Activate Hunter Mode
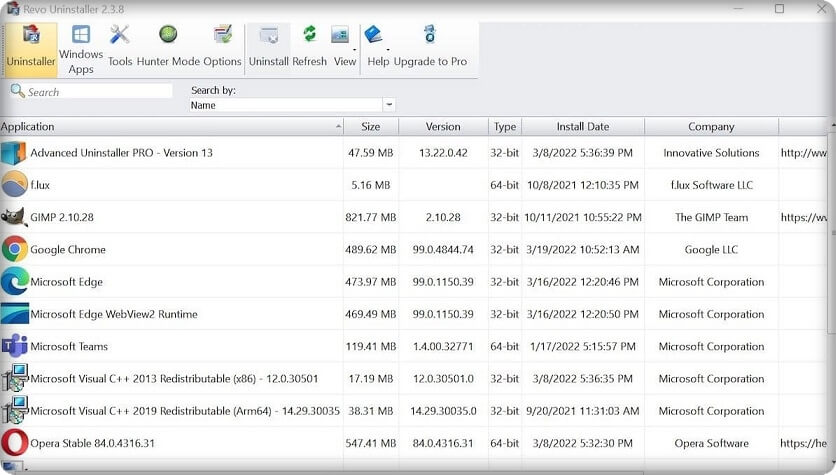 click(168, 47)
